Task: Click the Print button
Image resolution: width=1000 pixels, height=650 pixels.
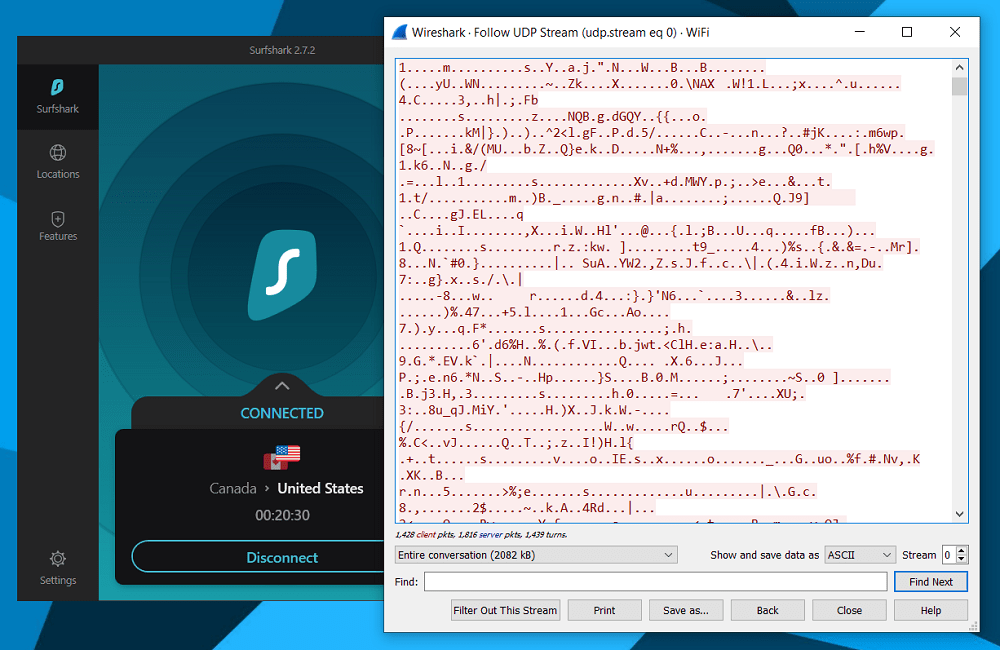Action: (604, 610)
